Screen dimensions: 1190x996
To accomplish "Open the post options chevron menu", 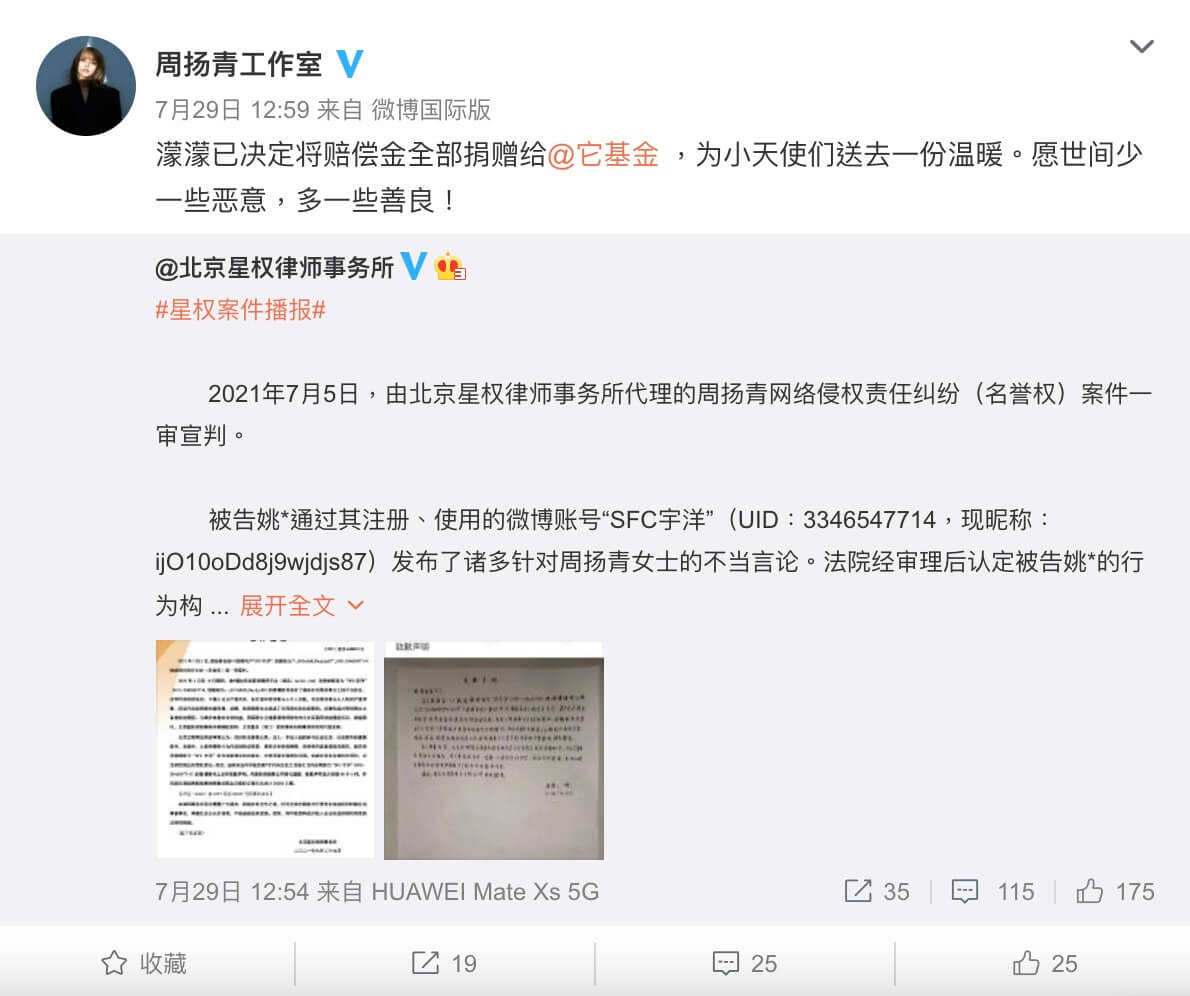I will [x=1141, y=47].
